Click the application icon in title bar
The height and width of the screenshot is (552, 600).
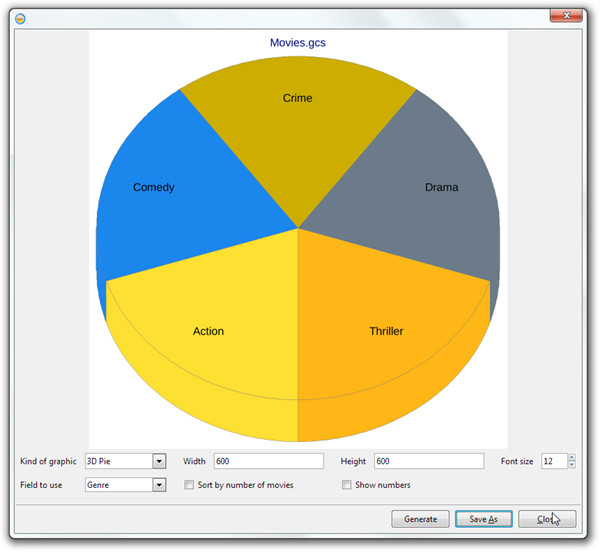click(x=20, y=18)
